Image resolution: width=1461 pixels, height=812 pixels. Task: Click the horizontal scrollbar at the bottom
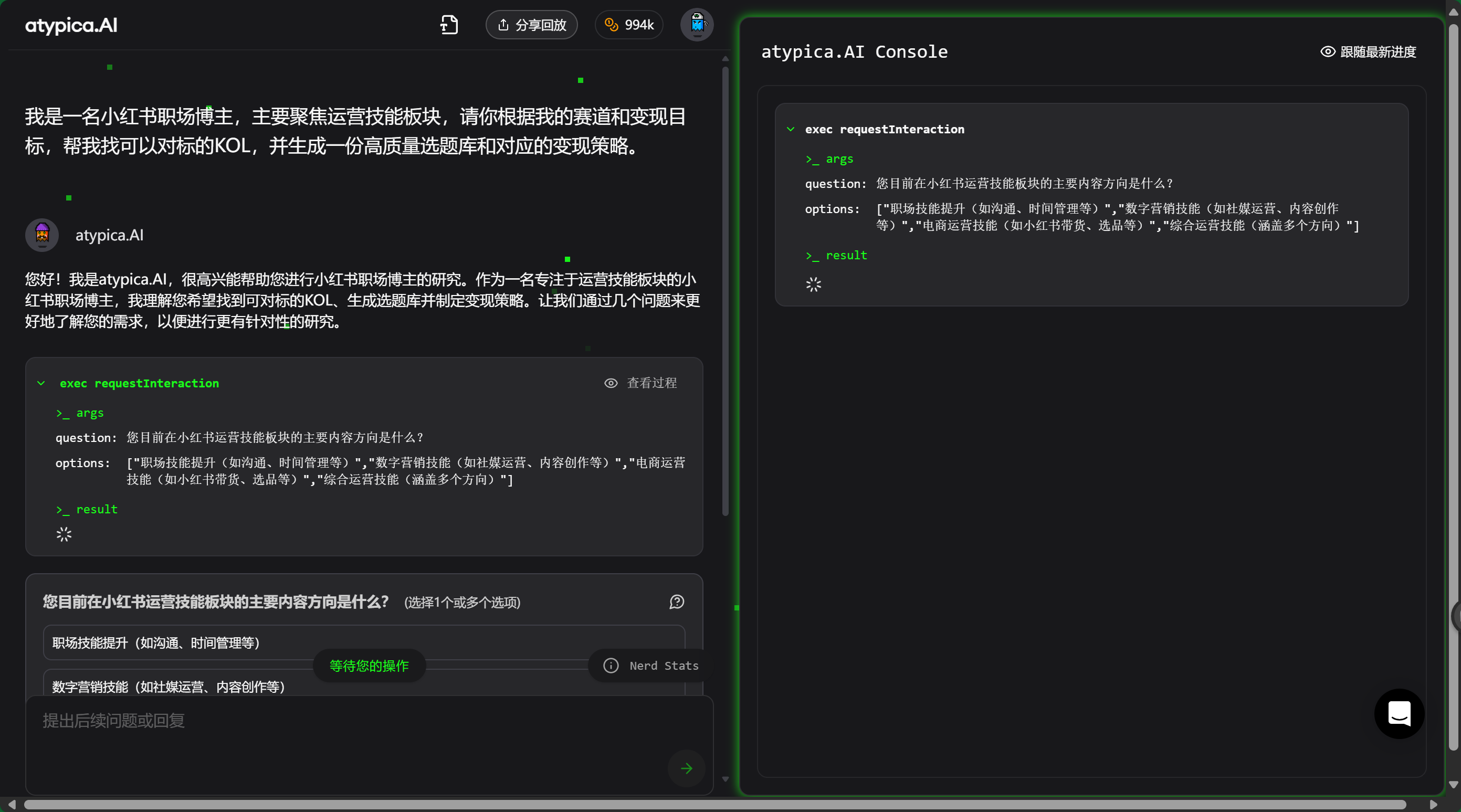714,804
